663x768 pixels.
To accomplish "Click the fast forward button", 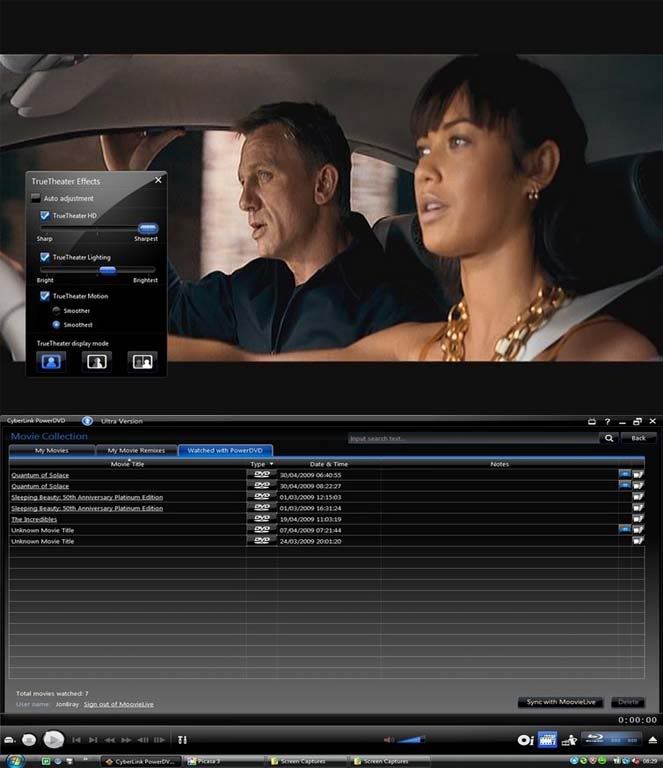I will (126, 740).
